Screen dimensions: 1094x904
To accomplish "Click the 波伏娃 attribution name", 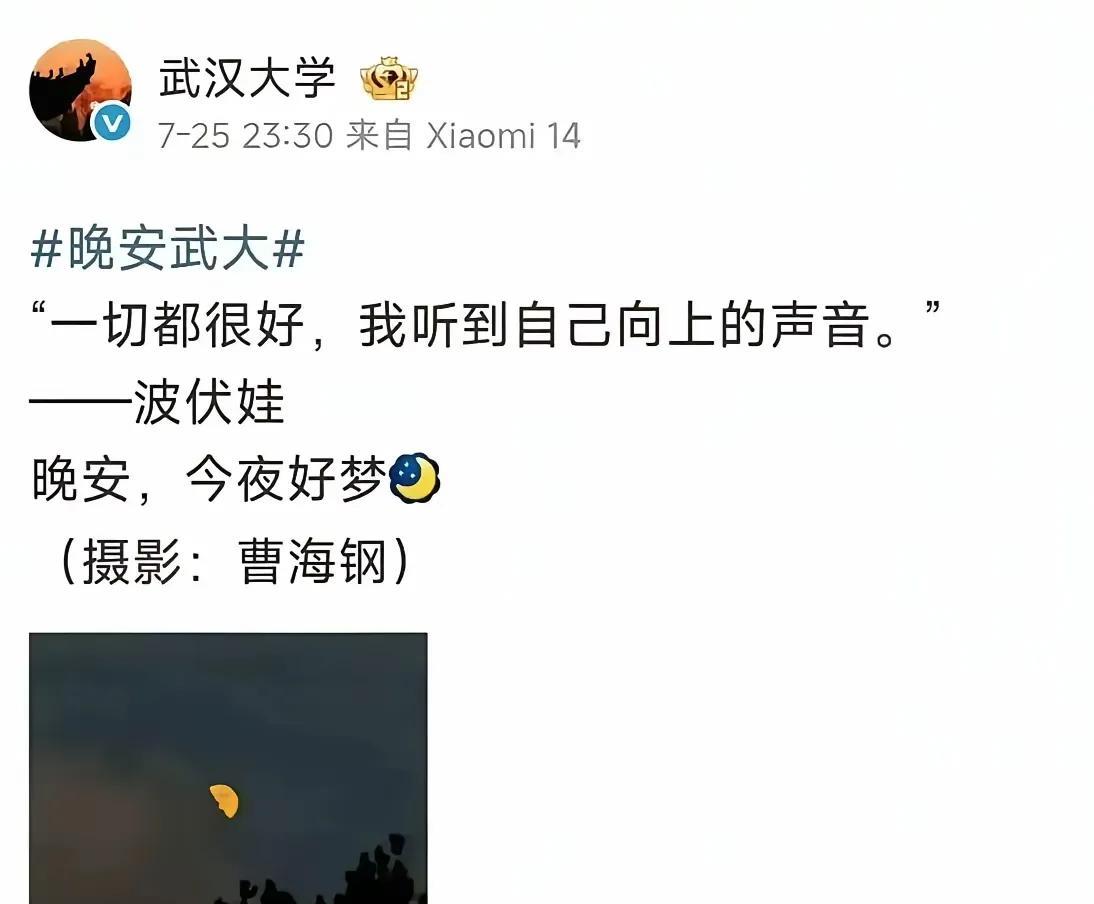I will pyautogui.click(x=209, y=402).
